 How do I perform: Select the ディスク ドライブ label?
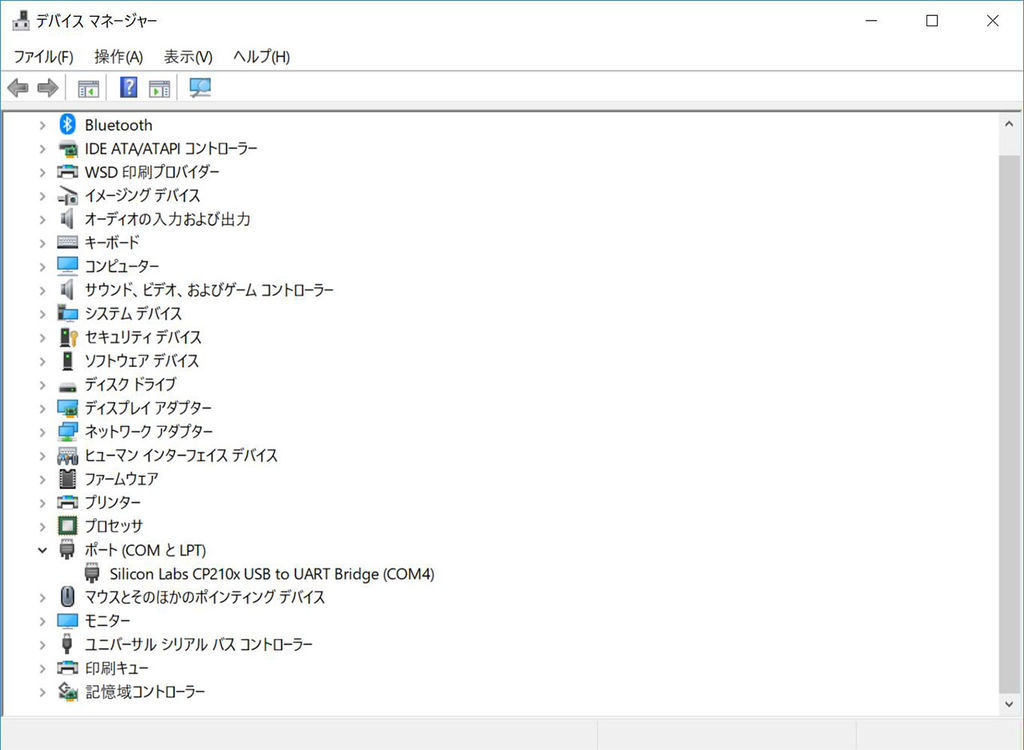pos(131,384)
